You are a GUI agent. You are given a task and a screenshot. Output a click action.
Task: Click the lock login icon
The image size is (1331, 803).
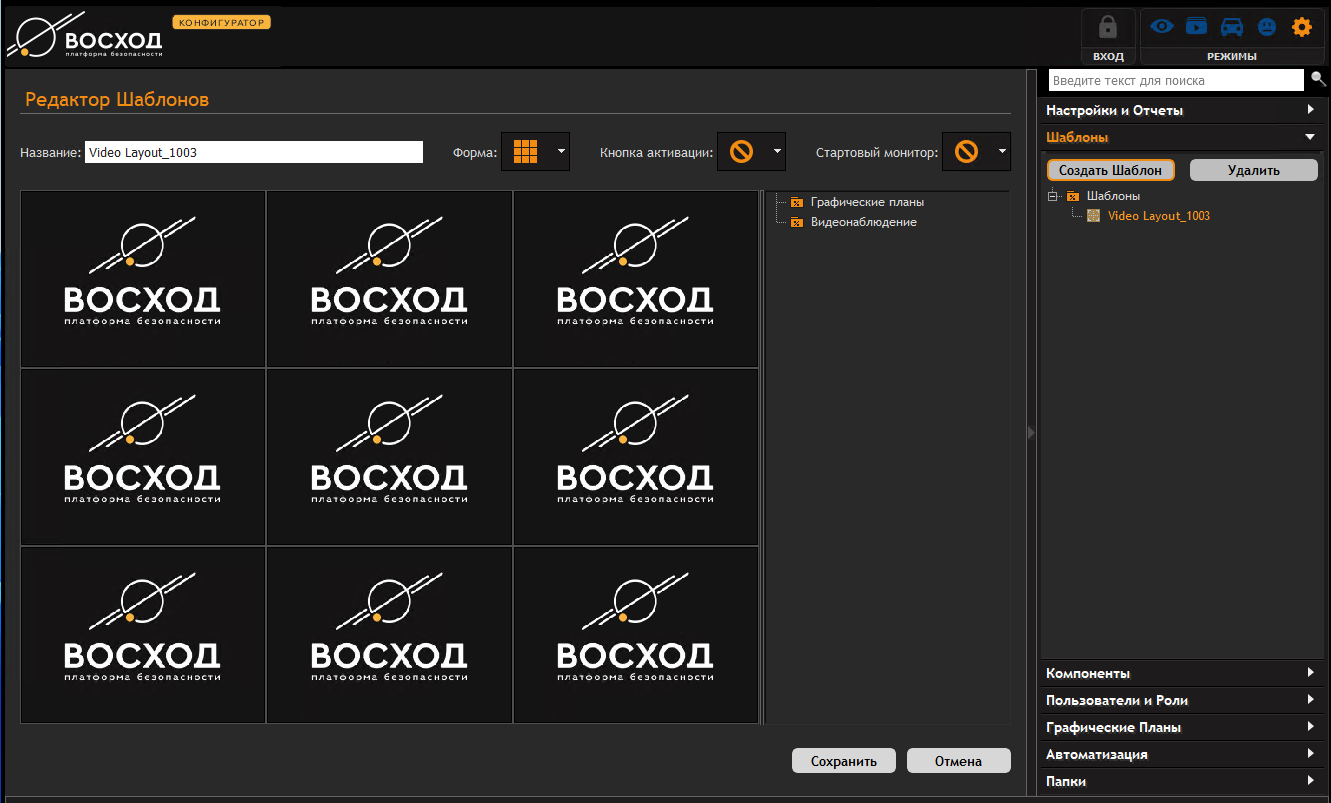(1107, 28)
